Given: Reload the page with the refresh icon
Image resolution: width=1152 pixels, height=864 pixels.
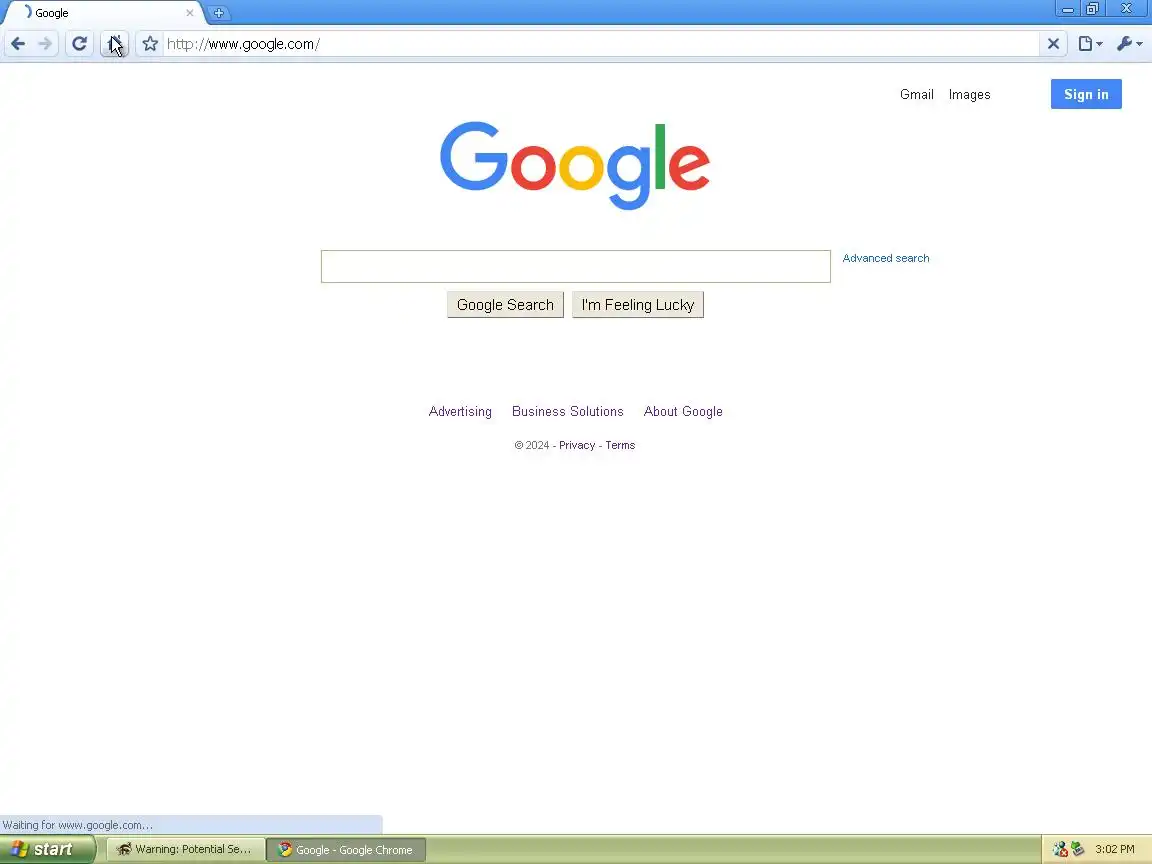Looking at the screenshot, I should (x=79, y=44).
